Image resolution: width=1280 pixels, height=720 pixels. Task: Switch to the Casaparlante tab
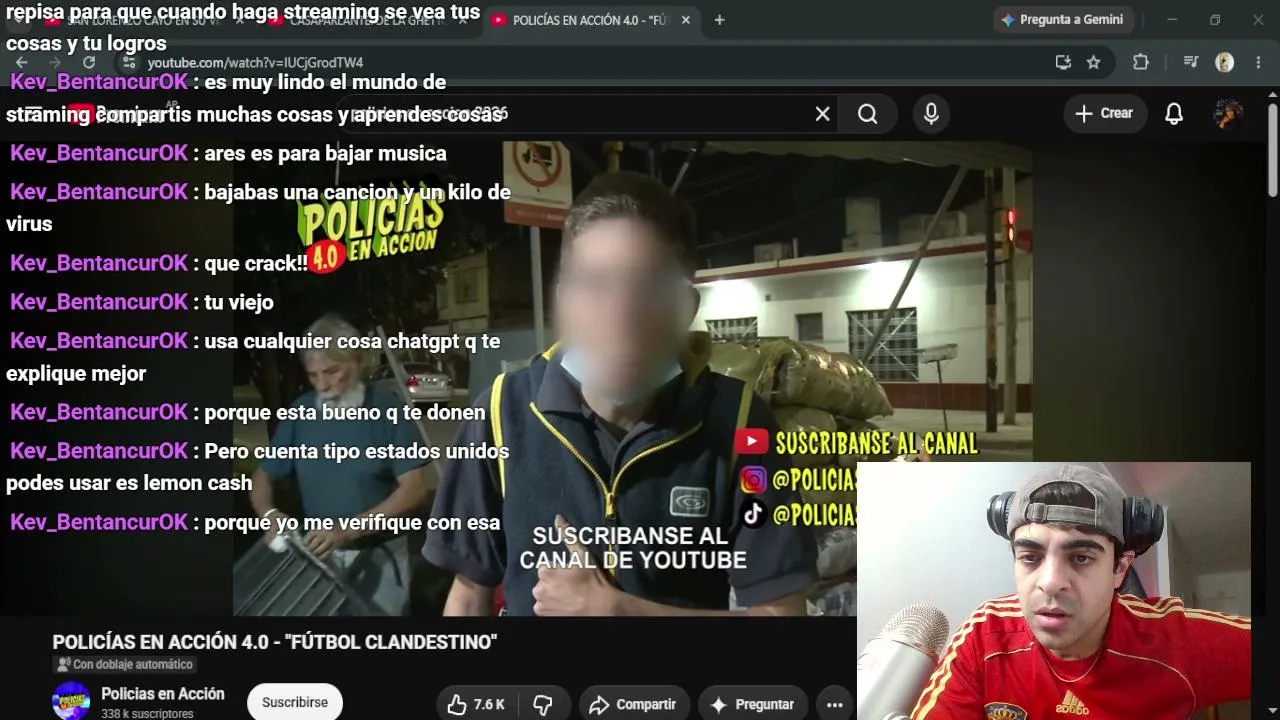coord(366,20)
